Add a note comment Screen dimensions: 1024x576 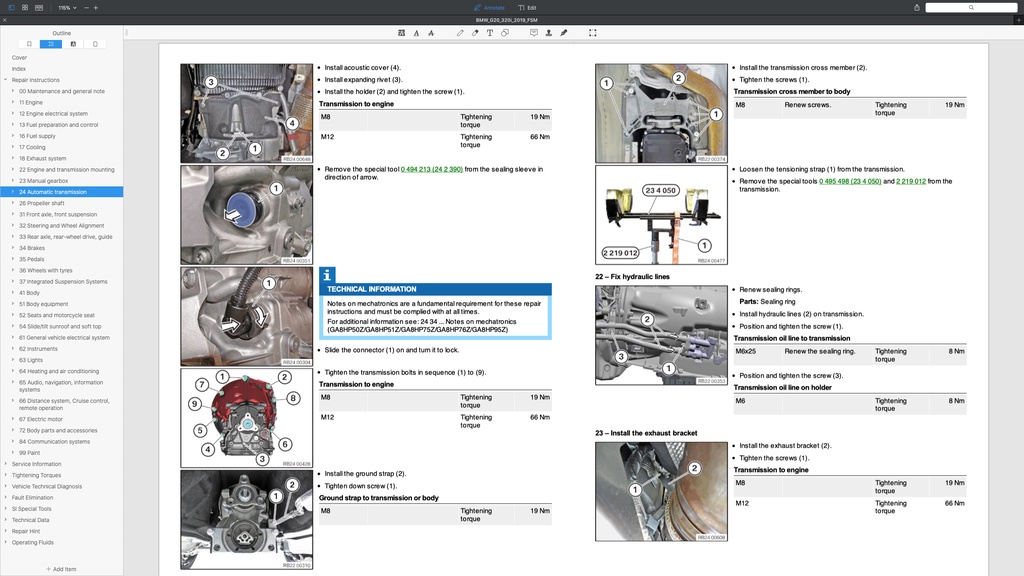pyautogui.click(x=533, y=33)
